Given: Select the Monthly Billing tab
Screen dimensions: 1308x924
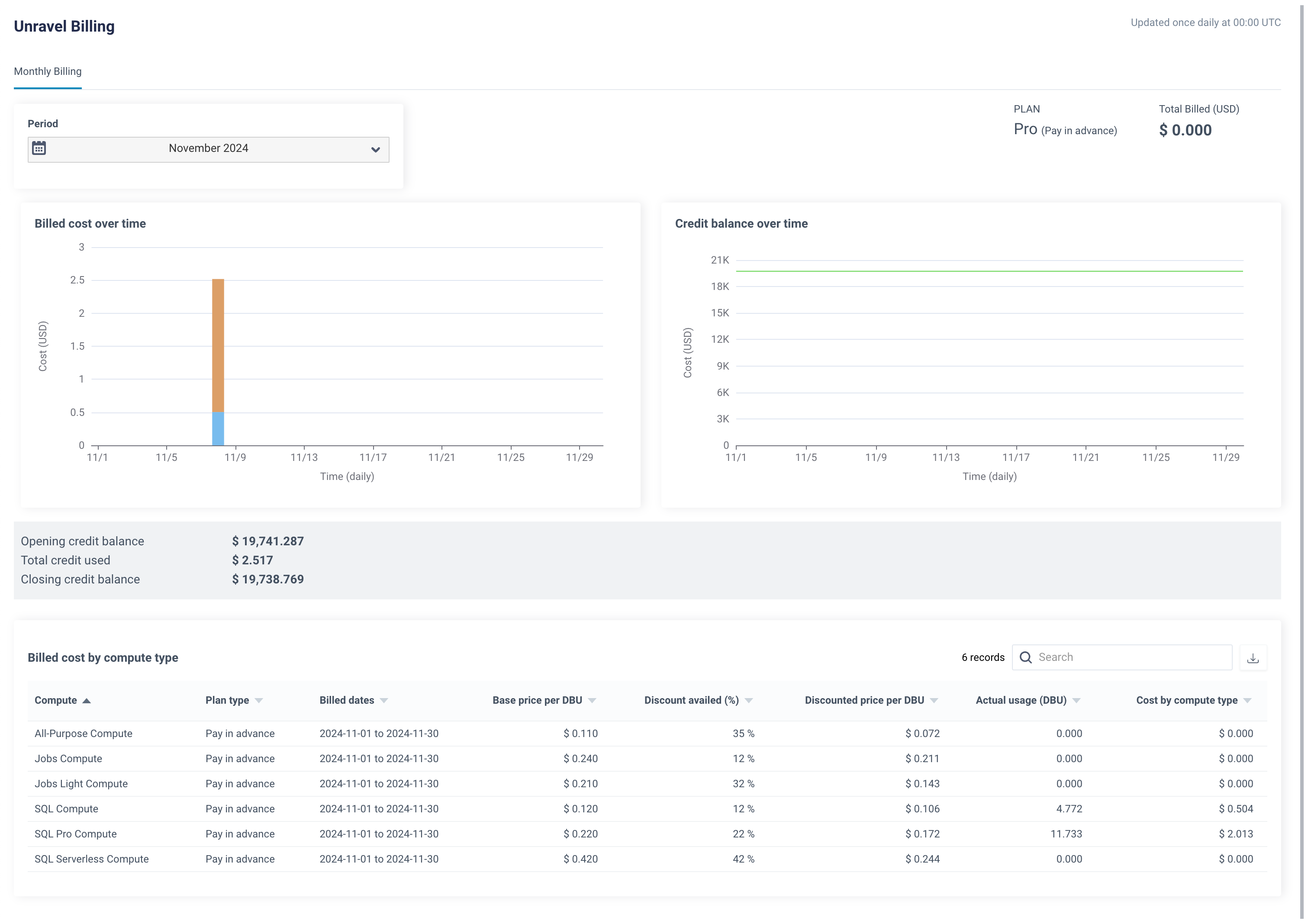Looking at the screenshot, I should click(x=48, y=71).
